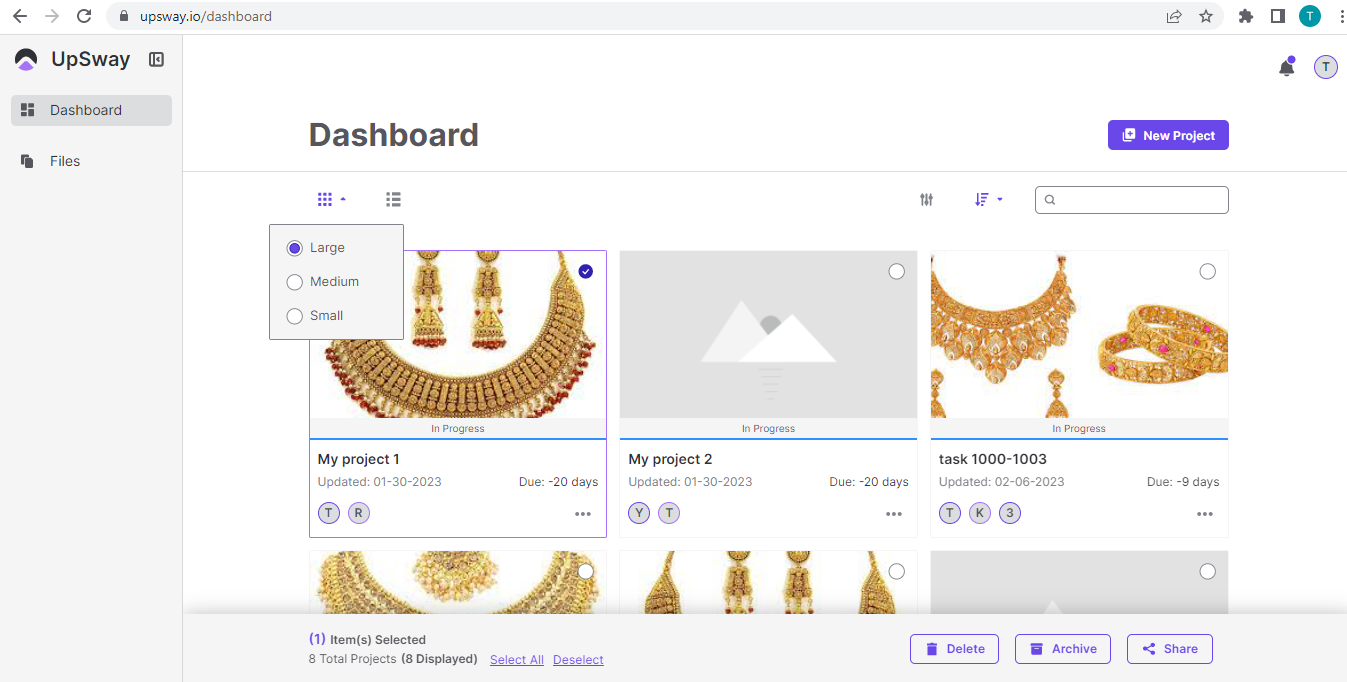Open more options for My project 2
The width and height of the screenshot is (1347, 682).
(894, 514)
